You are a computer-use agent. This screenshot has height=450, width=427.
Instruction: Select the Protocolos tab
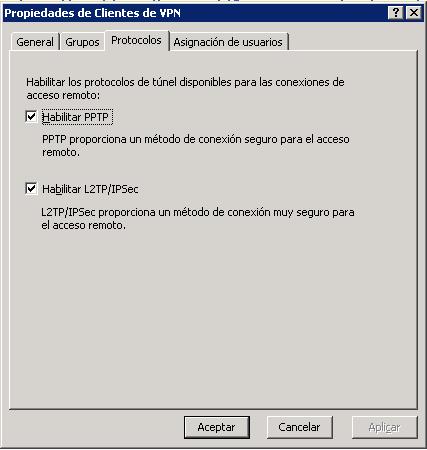pos(136,40)
